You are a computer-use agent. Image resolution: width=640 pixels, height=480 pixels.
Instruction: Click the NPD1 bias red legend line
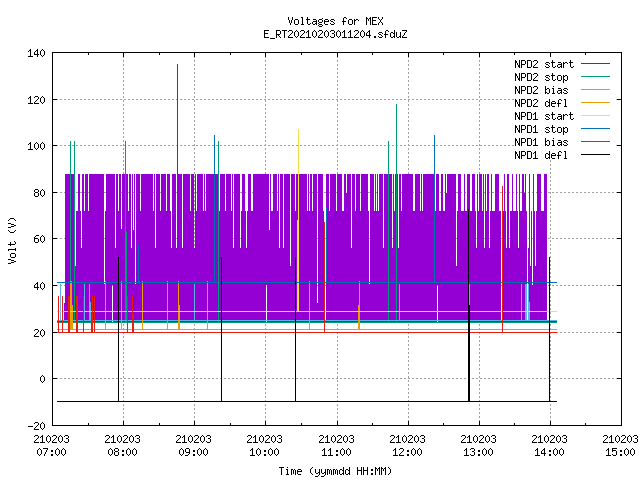(596, 142)
